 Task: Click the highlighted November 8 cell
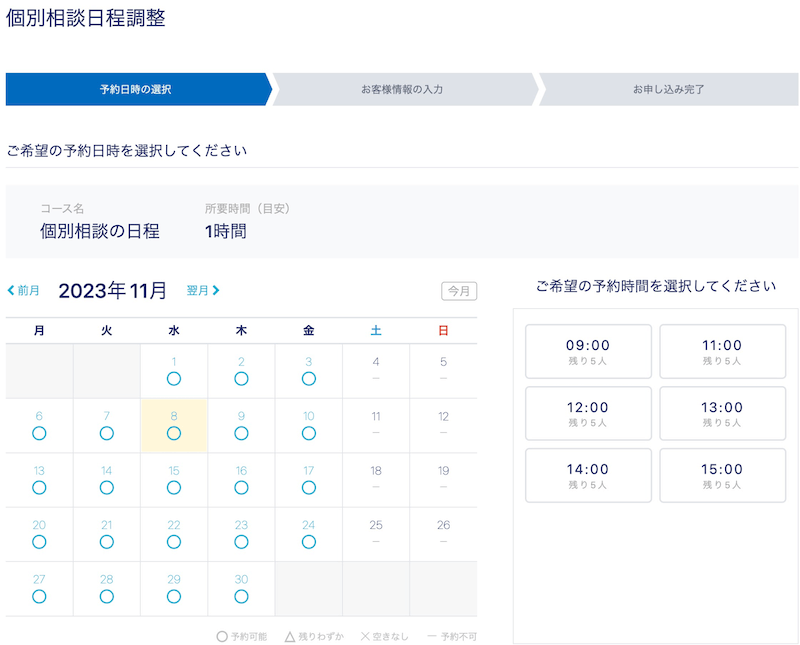174,424
